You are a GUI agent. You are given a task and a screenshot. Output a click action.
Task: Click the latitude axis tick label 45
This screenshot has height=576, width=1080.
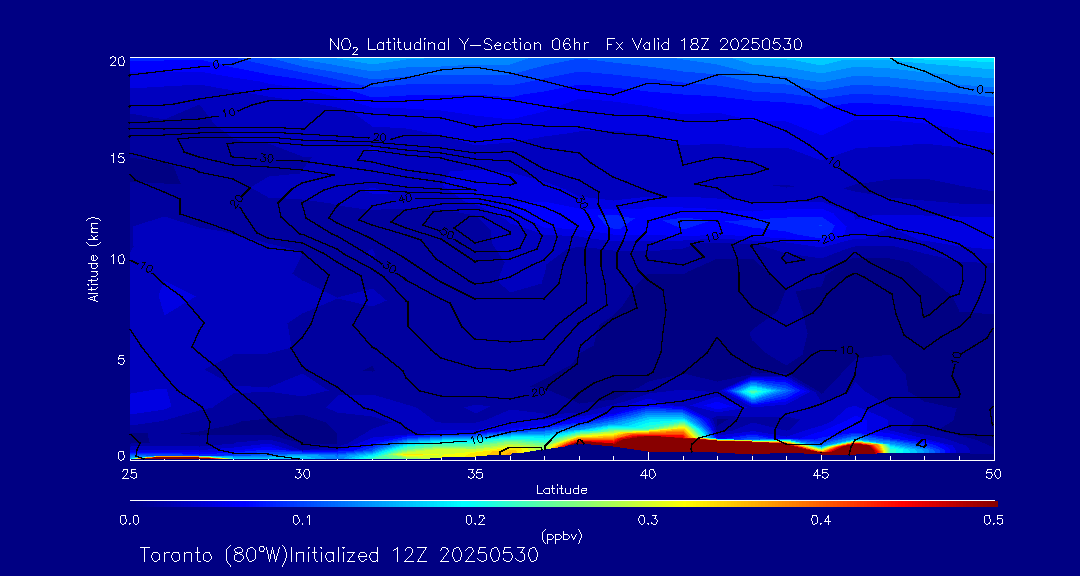point(821,474)
